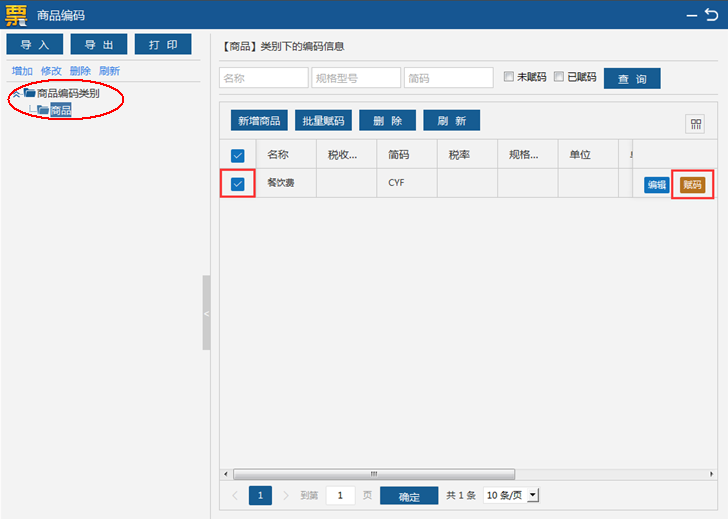Uncheck the select-all header checkbox

(238, 155)
